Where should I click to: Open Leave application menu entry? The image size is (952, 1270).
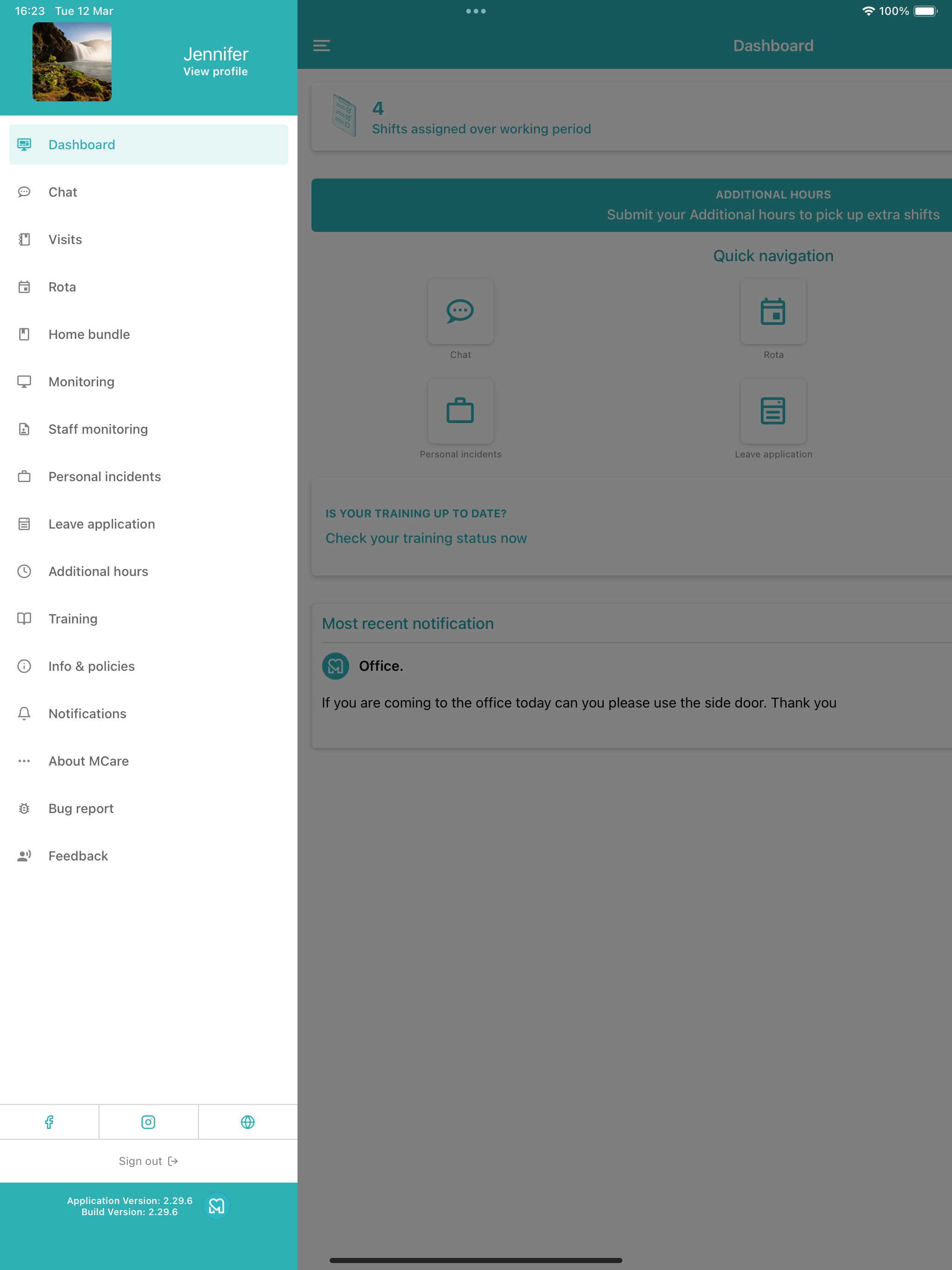click(149, 523)
